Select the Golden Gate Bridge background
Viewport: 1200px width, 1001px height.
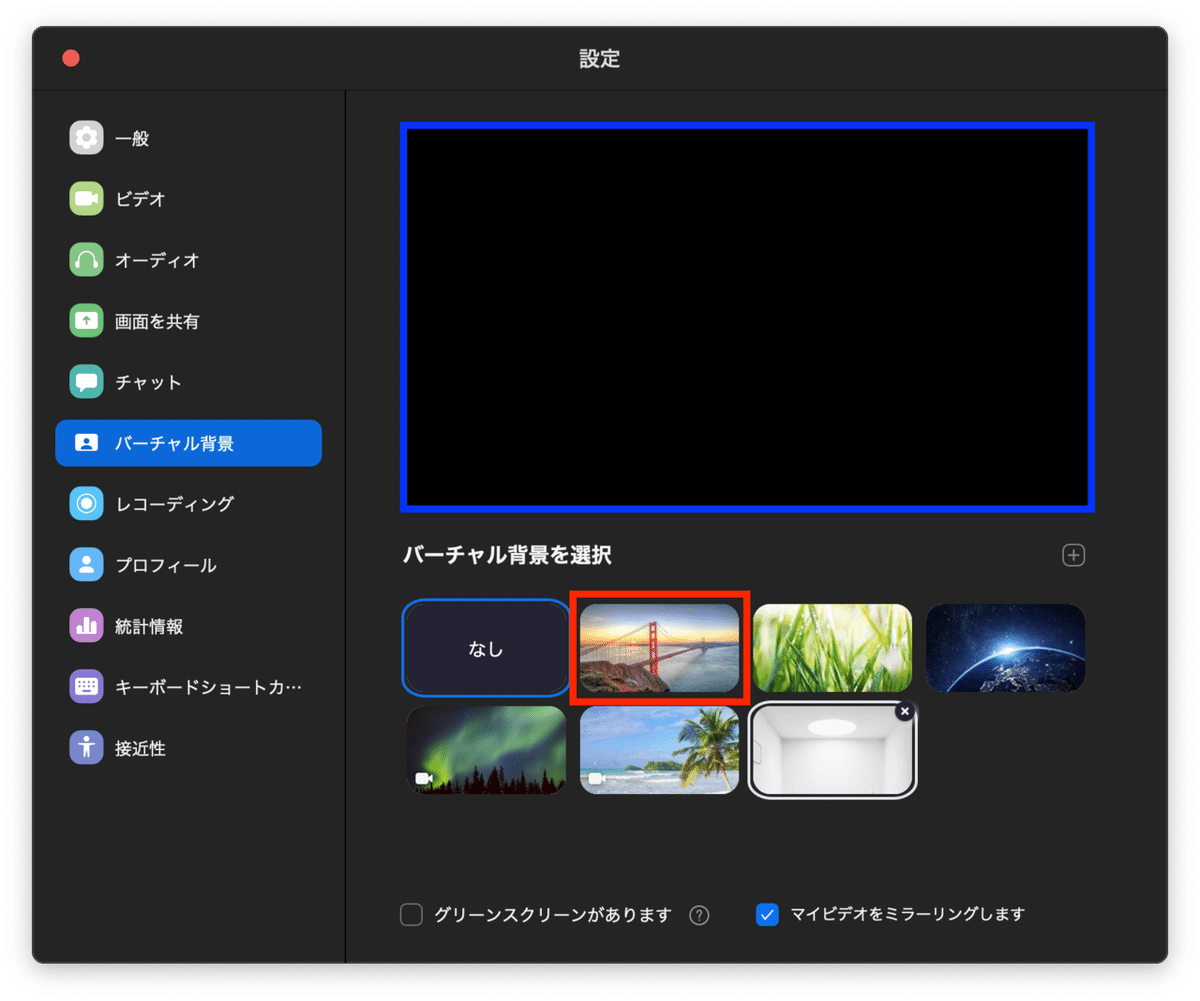659,647
